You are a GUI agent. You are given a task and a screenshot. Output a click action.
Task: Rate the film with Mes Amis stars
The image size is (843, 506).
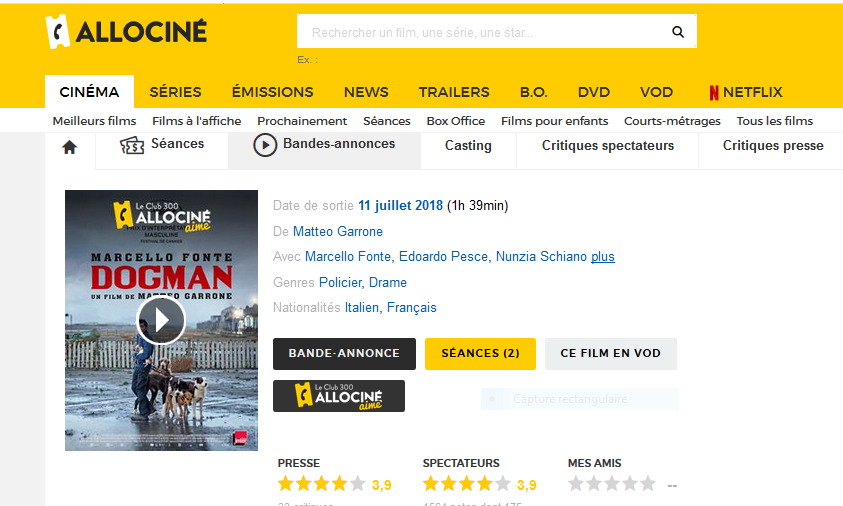click(x=611, y=484)
